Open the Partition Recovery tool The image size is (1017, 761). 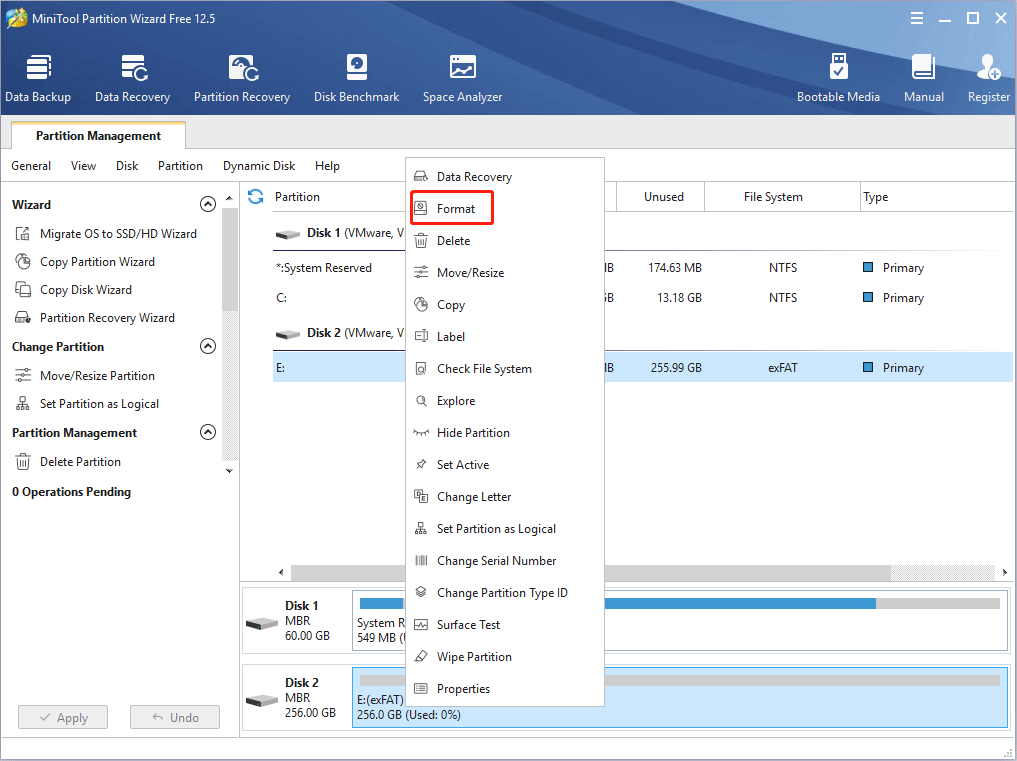[x=242, y=78]
